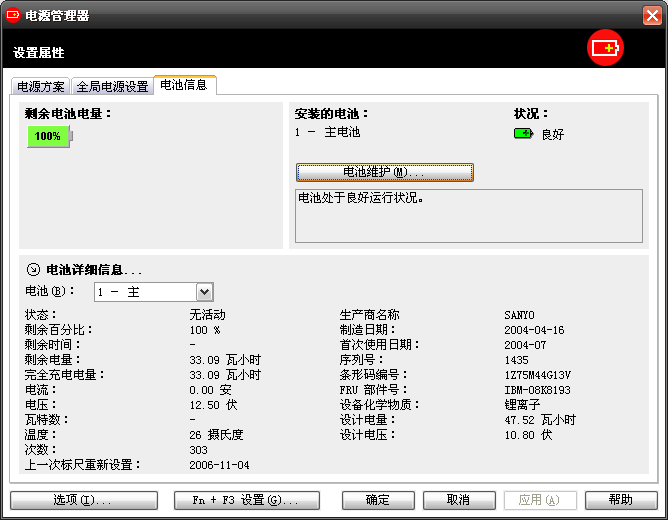Click the 应用(A) apply button

[x=540, y=500]
